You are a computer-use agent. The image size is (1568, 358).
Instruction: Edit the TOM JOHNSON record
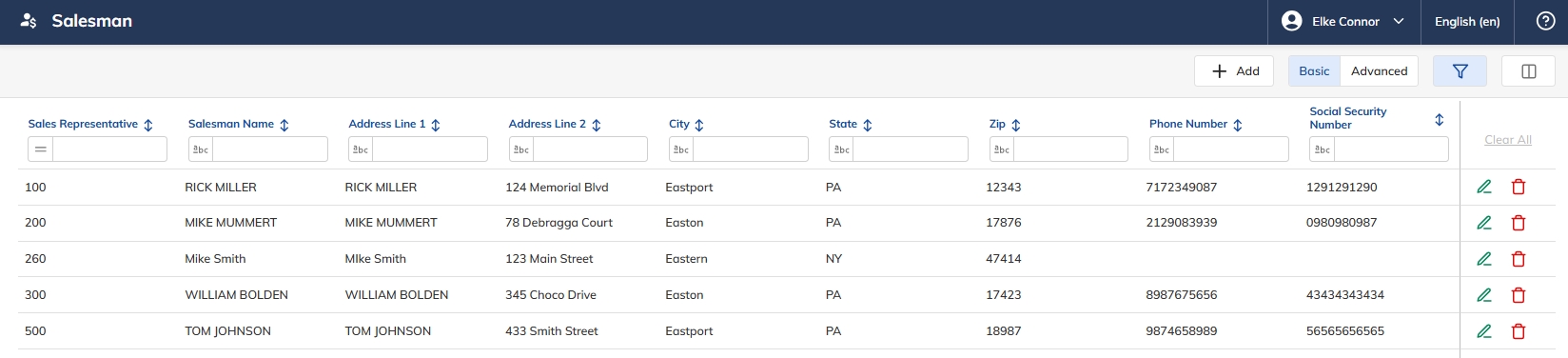tap(1483, 331)
